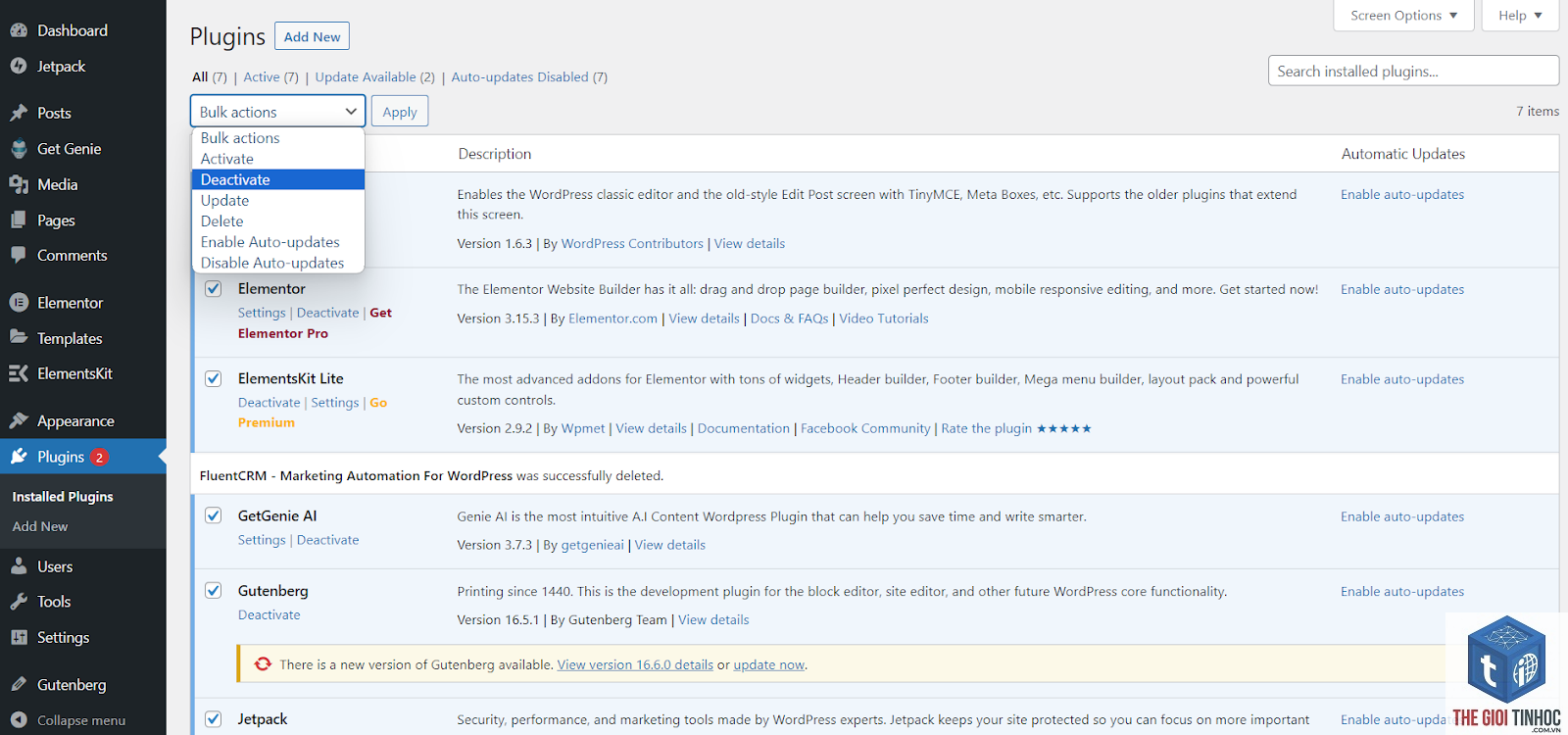Screen dimensions: 1568x735
Task: Sort by Description column header
Action: [495, 154]
